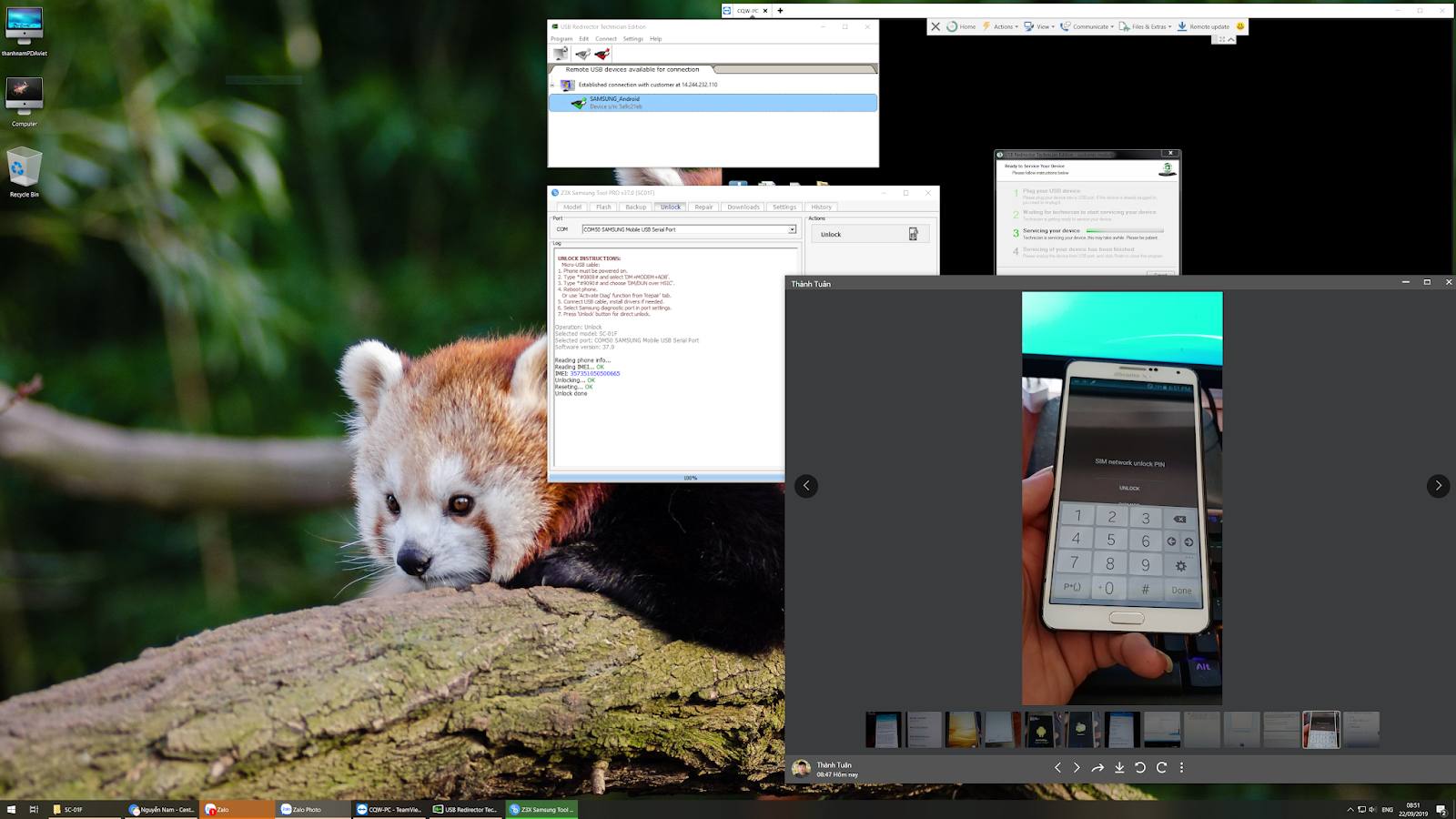Close the USB Redirector customer dialog
Screen dimensions: 1456x819
click(x=1170, y=153)
